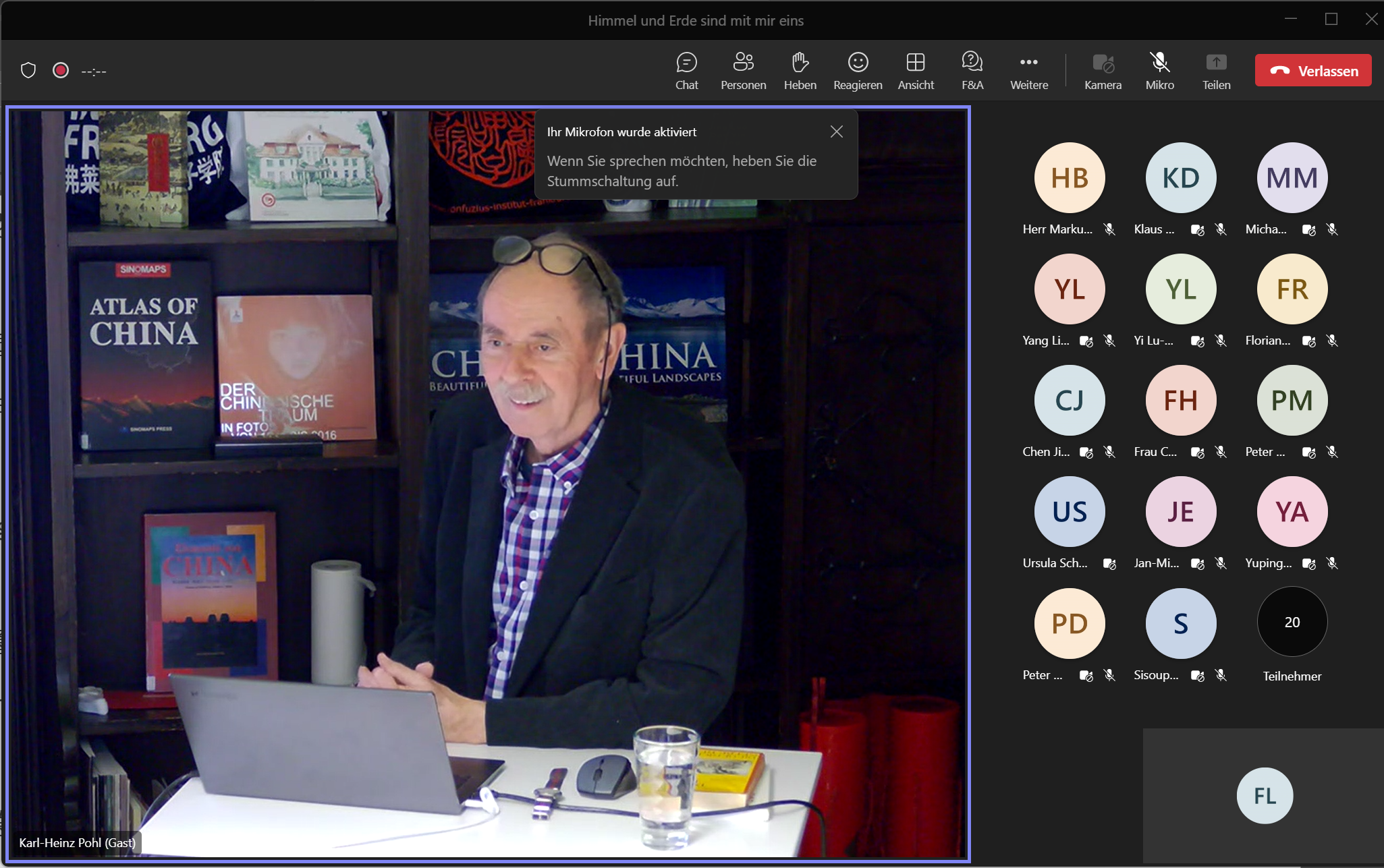
Task: Open the Ansicht view options dropdown
Action: (x=915, y=70)
